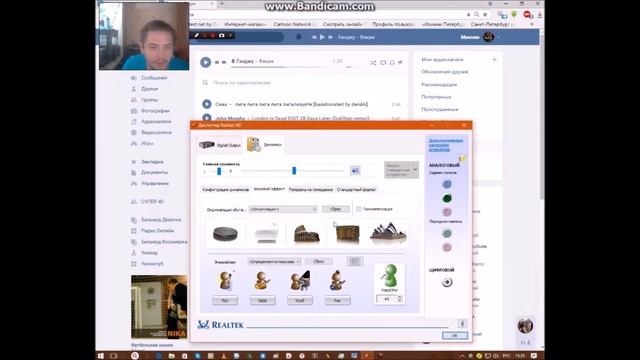The height and width of the screenshot is (360, 640).
Task: Click the Рок equalizer button
Action: pyautogui.click(x=337, y=301)
